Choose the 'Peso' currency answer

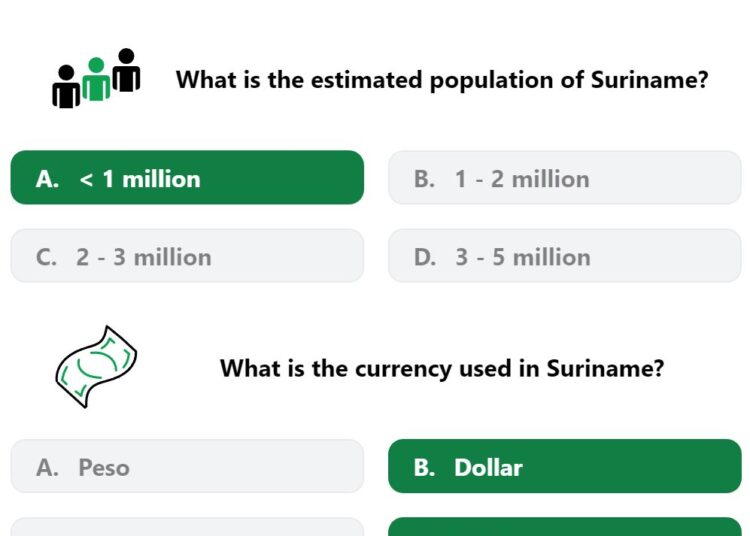[x=187, y=466]
